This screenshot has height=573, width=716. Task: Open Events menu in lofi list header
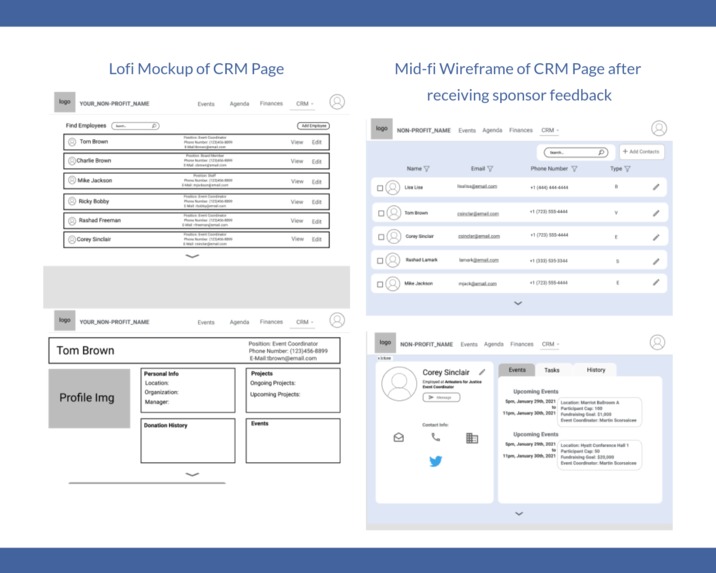(206, 104)
